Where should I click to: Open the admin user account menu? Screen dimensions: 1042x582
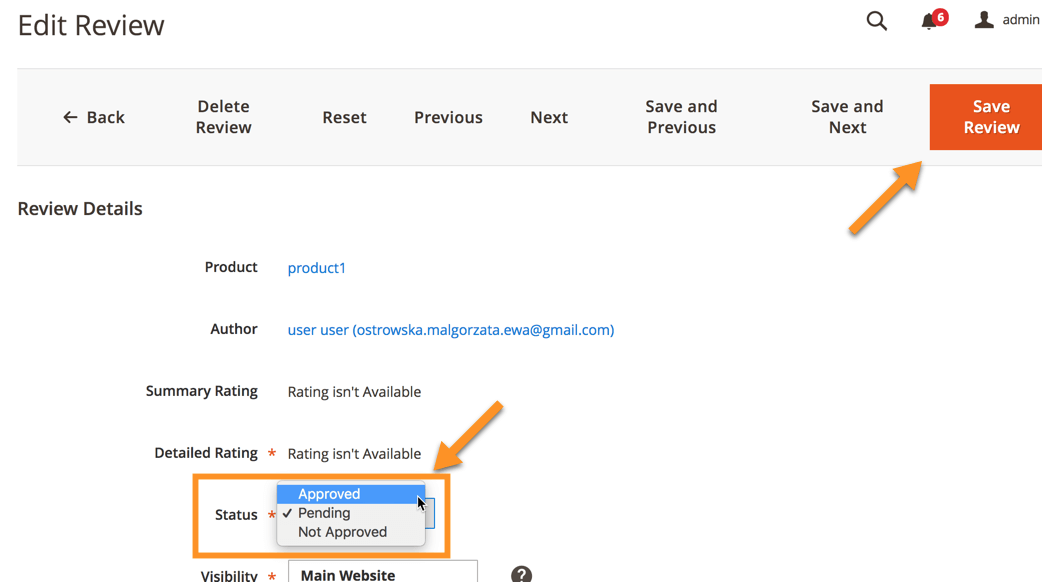pos(1007,20)
